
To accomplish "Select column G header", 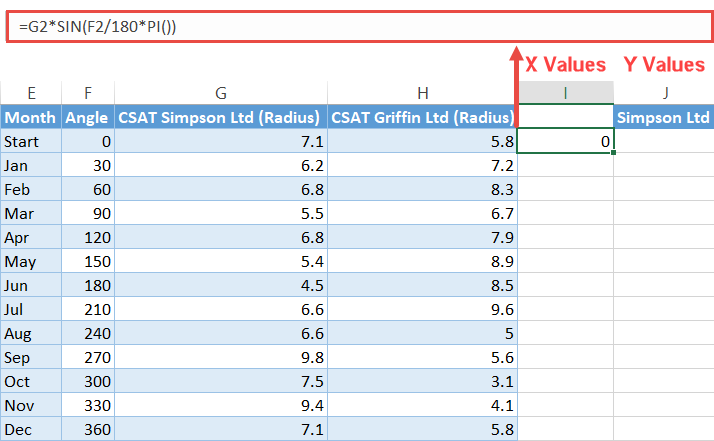I will click(221, 93).
